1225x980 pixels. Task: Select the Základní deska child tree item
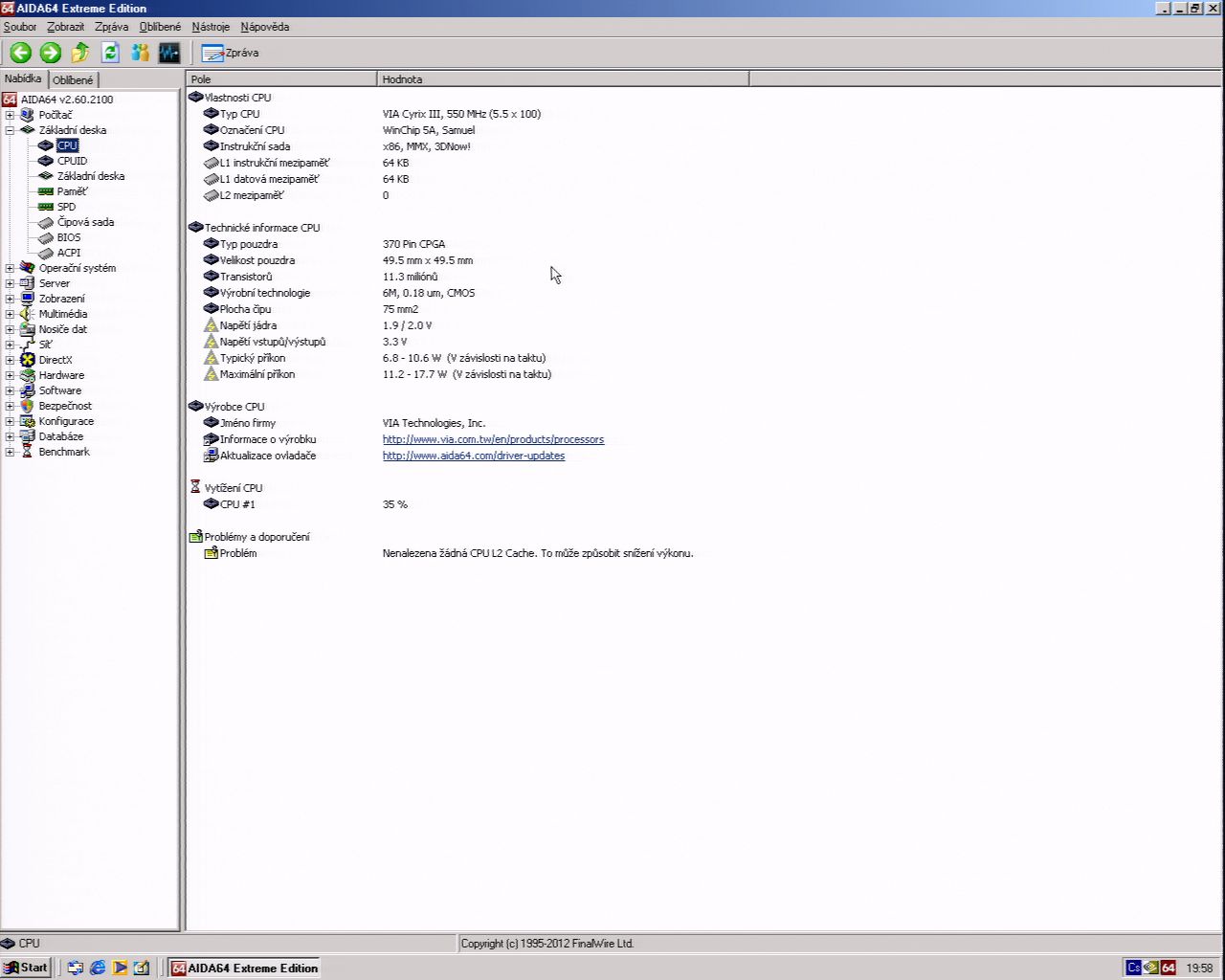pos(91,176)
